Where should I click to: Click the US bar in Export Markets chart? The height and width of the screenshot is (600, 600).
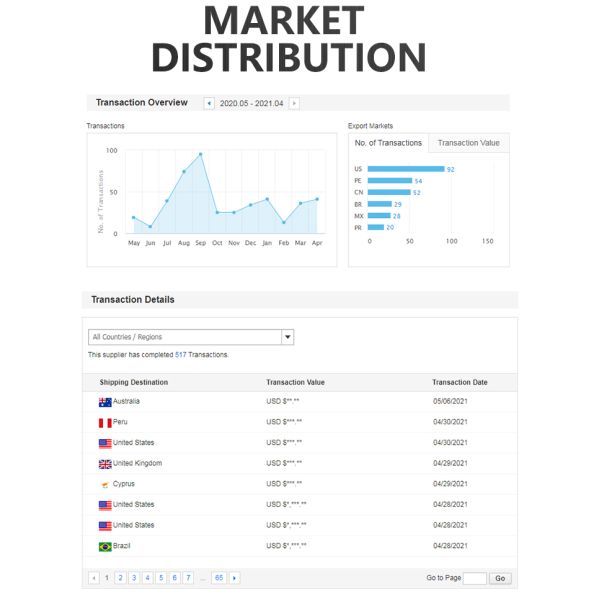(x=406, y=169)
